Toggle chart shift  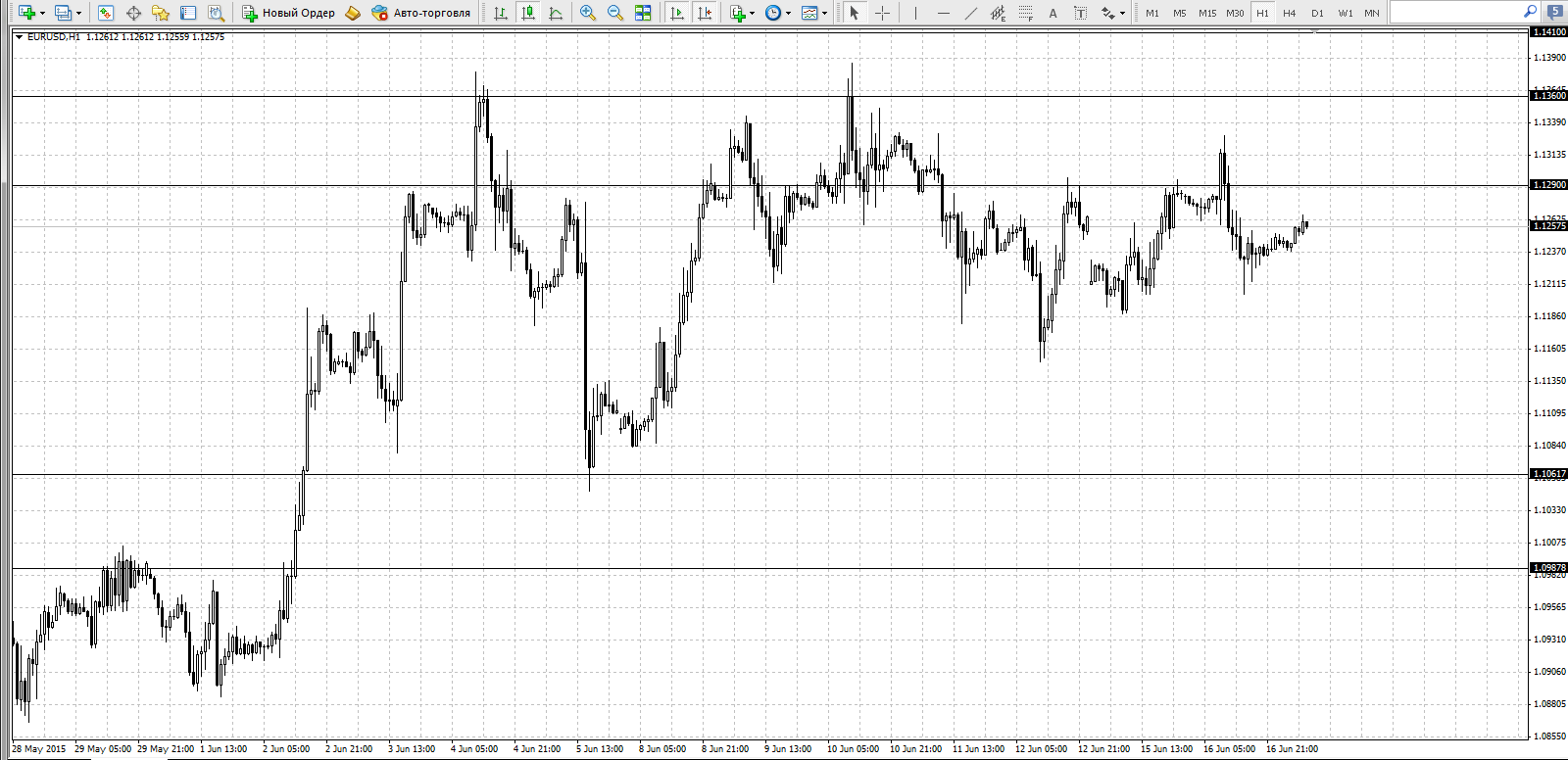(x=704, y=13)
